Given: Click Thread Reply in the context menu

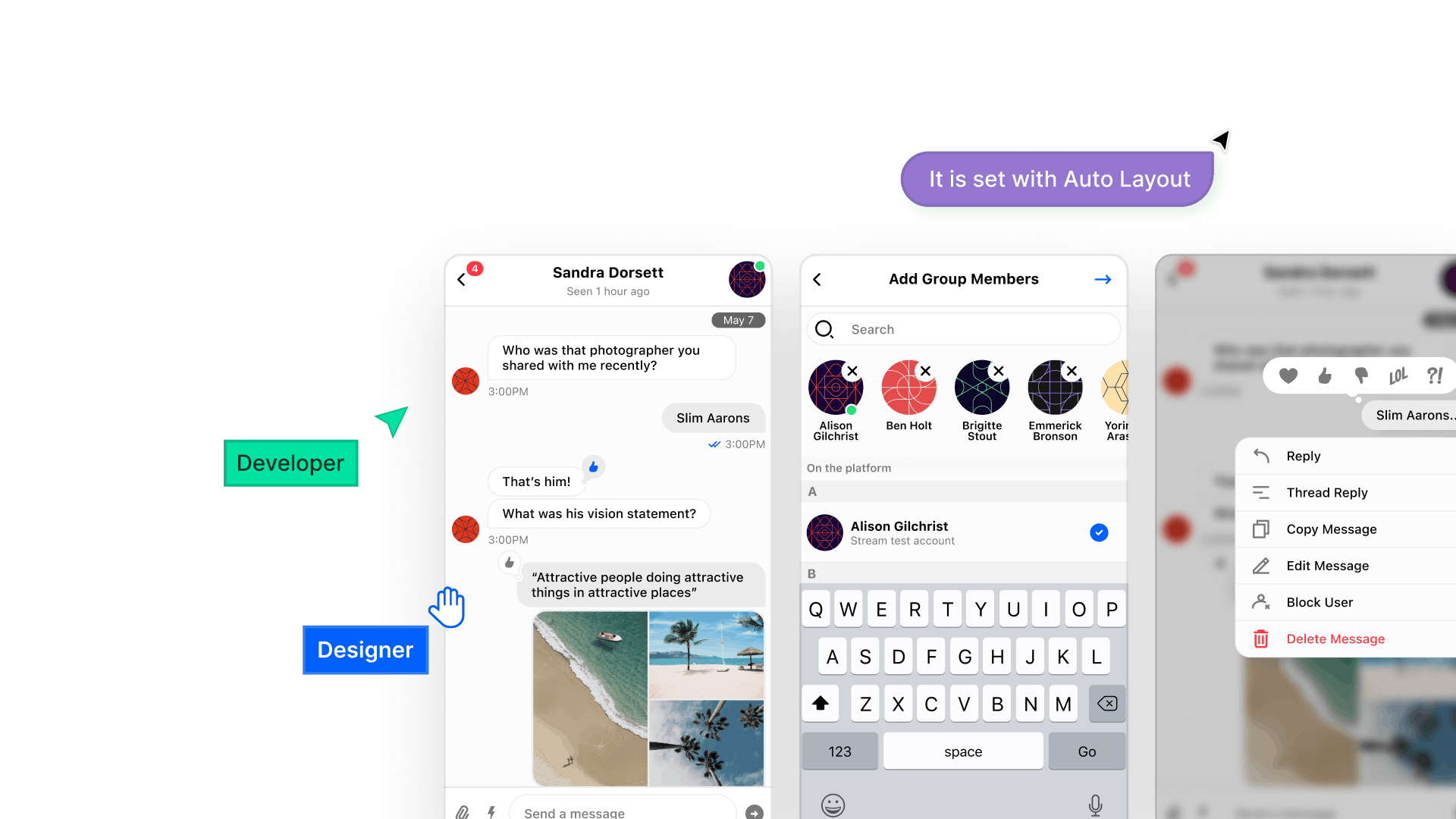Looking at the screenshot, I should click(x=1327, y=492).
